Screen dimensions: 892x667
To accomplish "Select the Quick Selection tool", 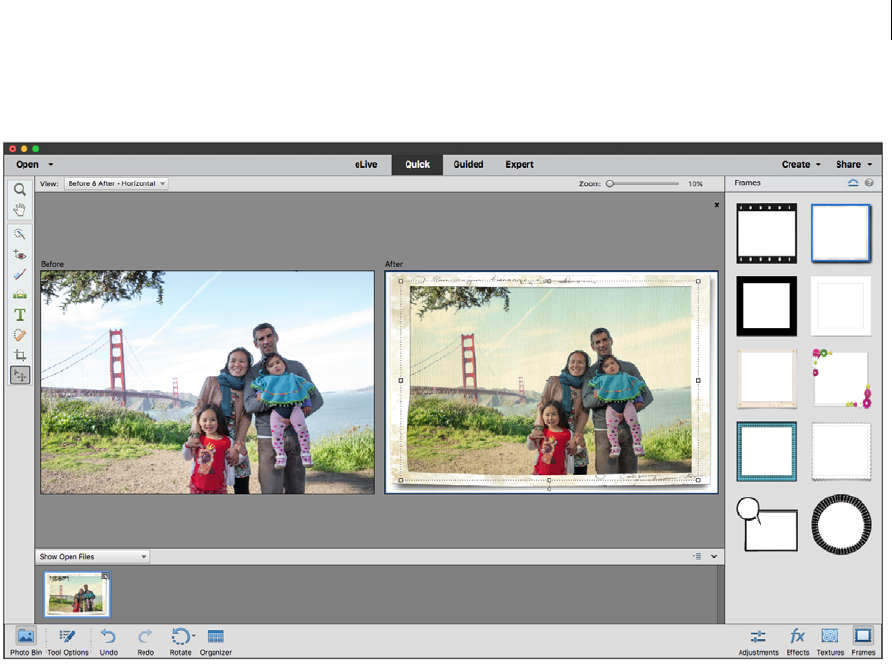I will [x=19, y=234].
